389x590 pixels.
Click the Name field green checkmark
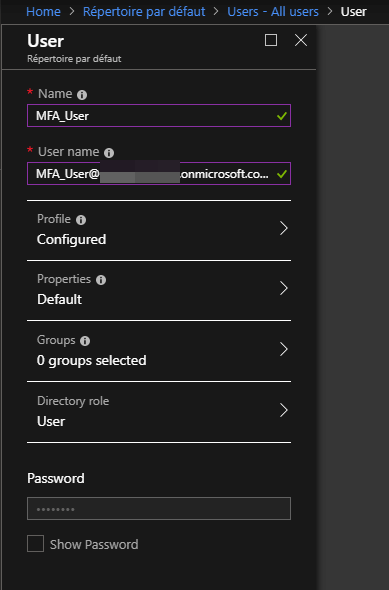(282, 116)
